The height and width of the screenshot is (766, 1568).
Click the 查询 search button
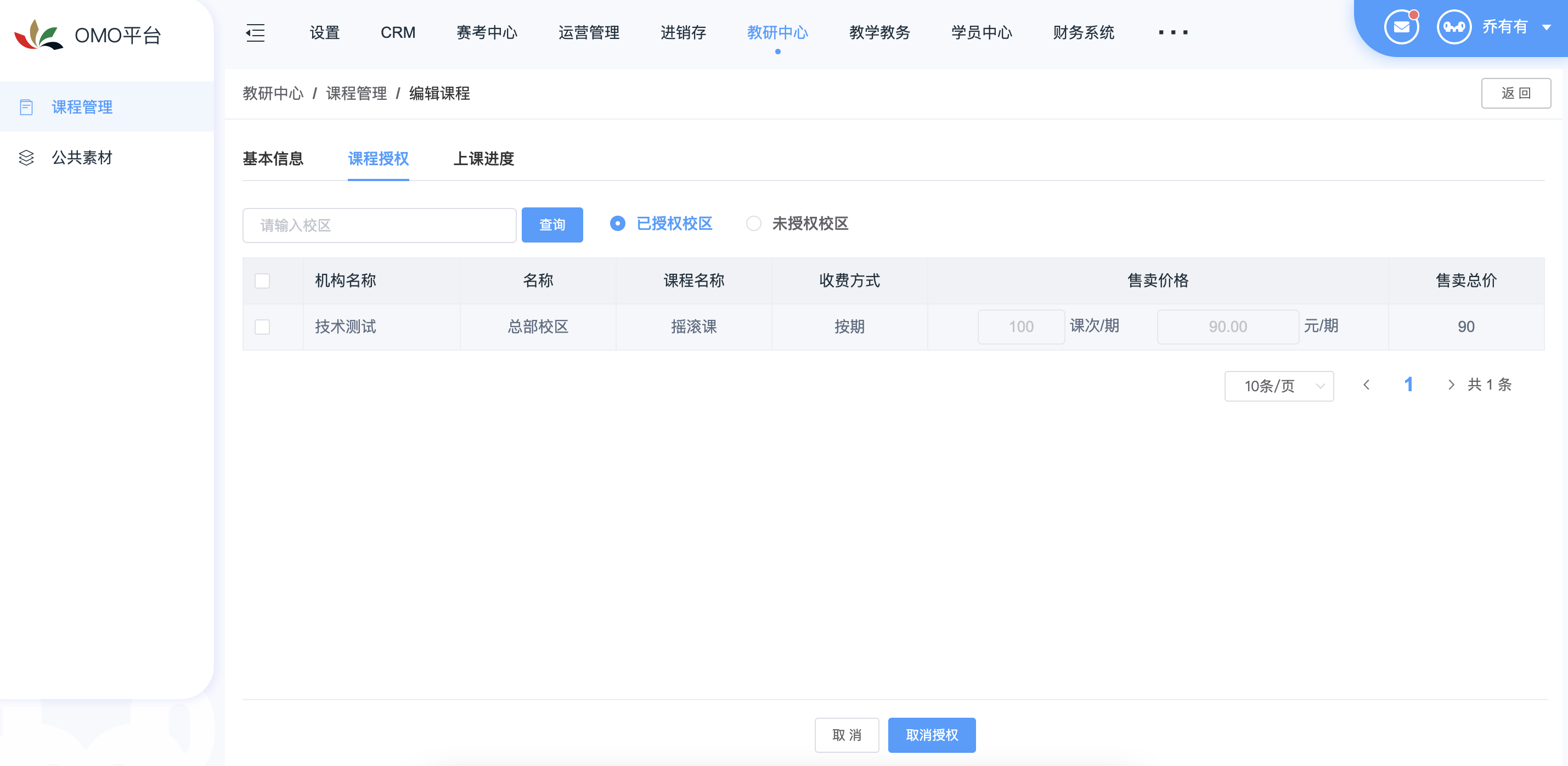[551, 226]
